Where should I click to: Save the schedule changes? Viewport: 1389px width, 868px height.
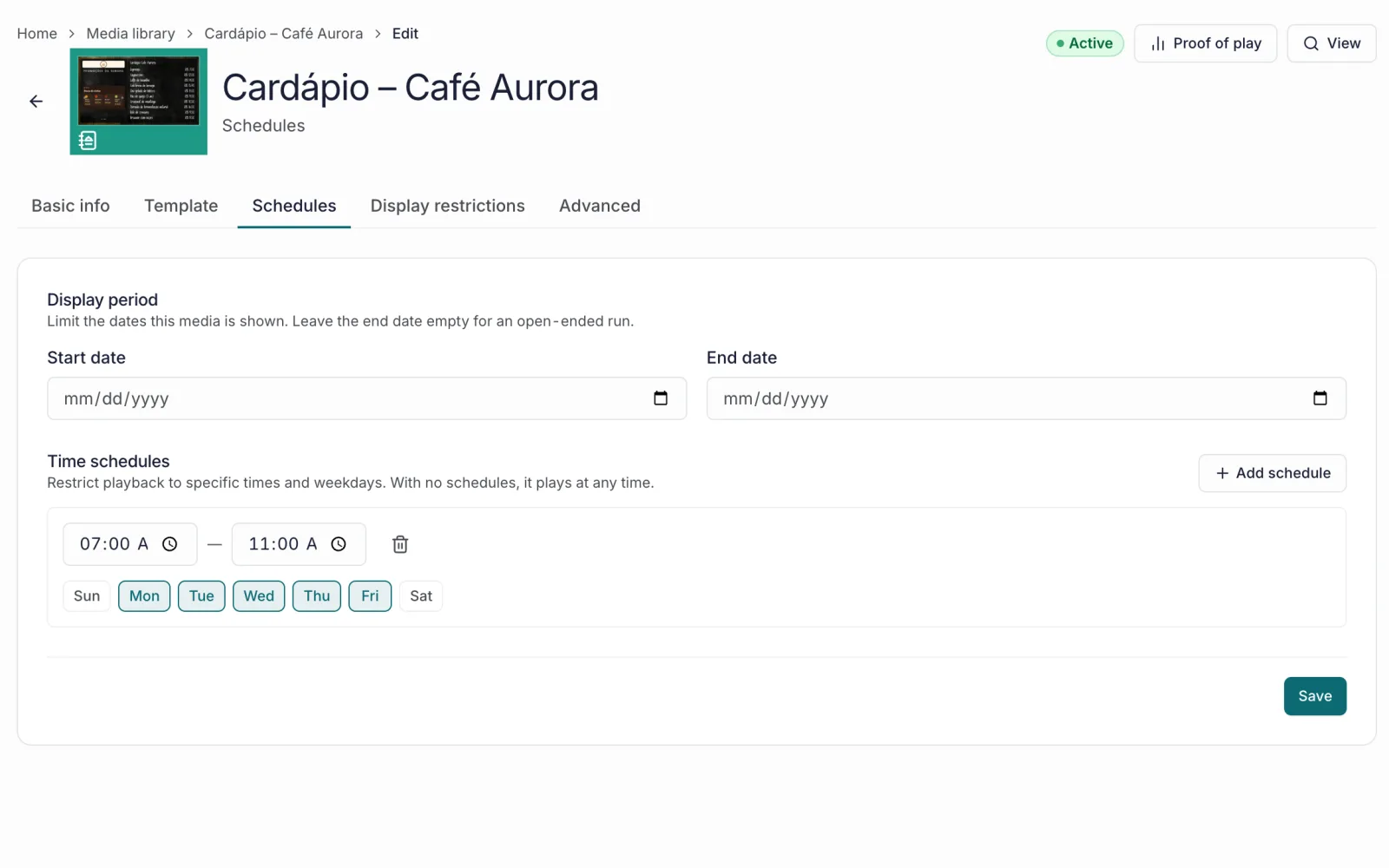[1315, 696]
